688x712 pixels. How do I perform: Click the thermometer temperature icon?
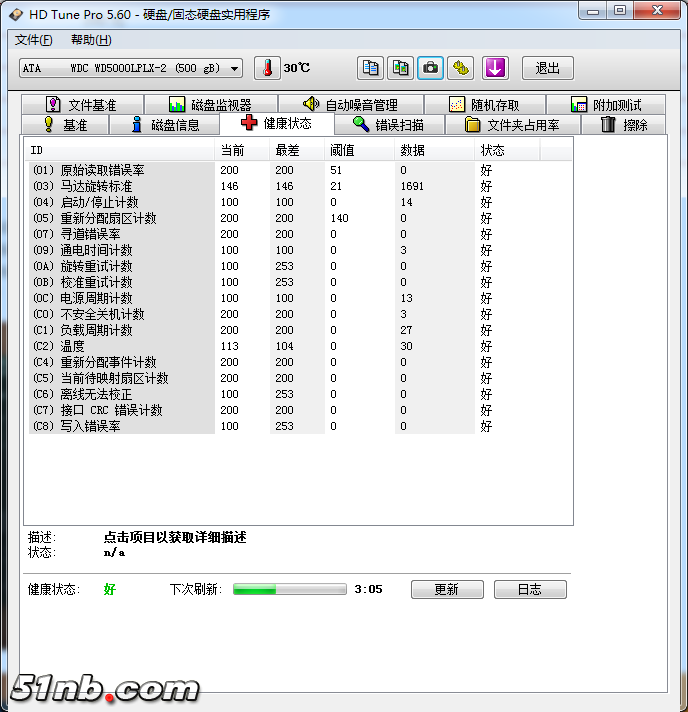tap(267, 68)
